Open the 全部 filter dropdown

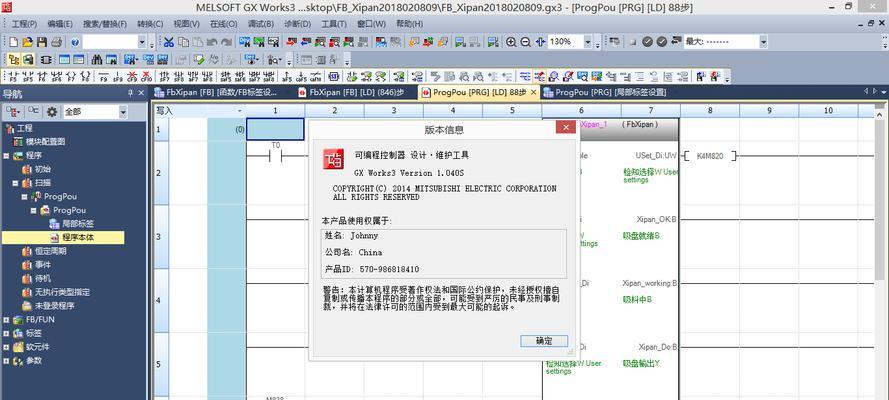(x=123, y=112)
